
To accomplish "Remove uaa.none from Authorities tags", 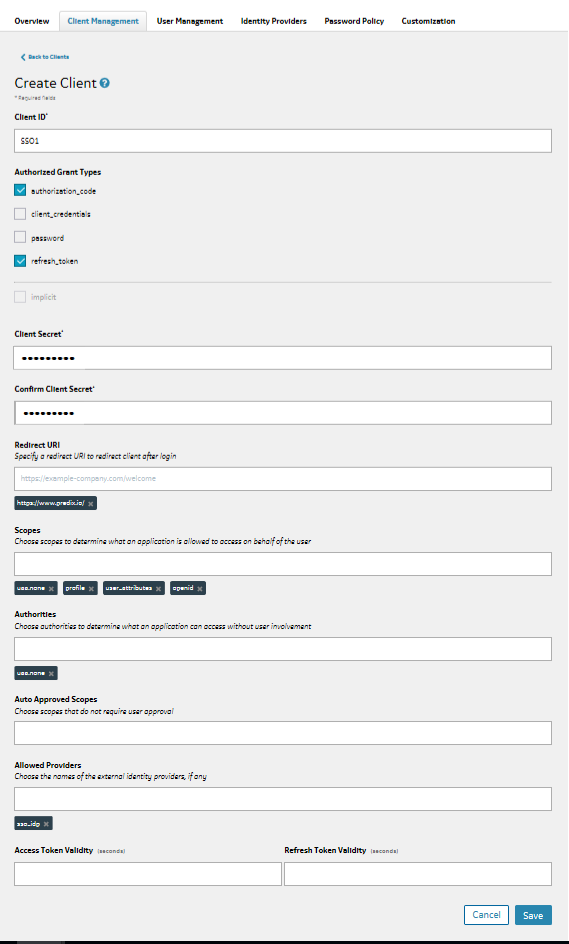I will 52,674.
